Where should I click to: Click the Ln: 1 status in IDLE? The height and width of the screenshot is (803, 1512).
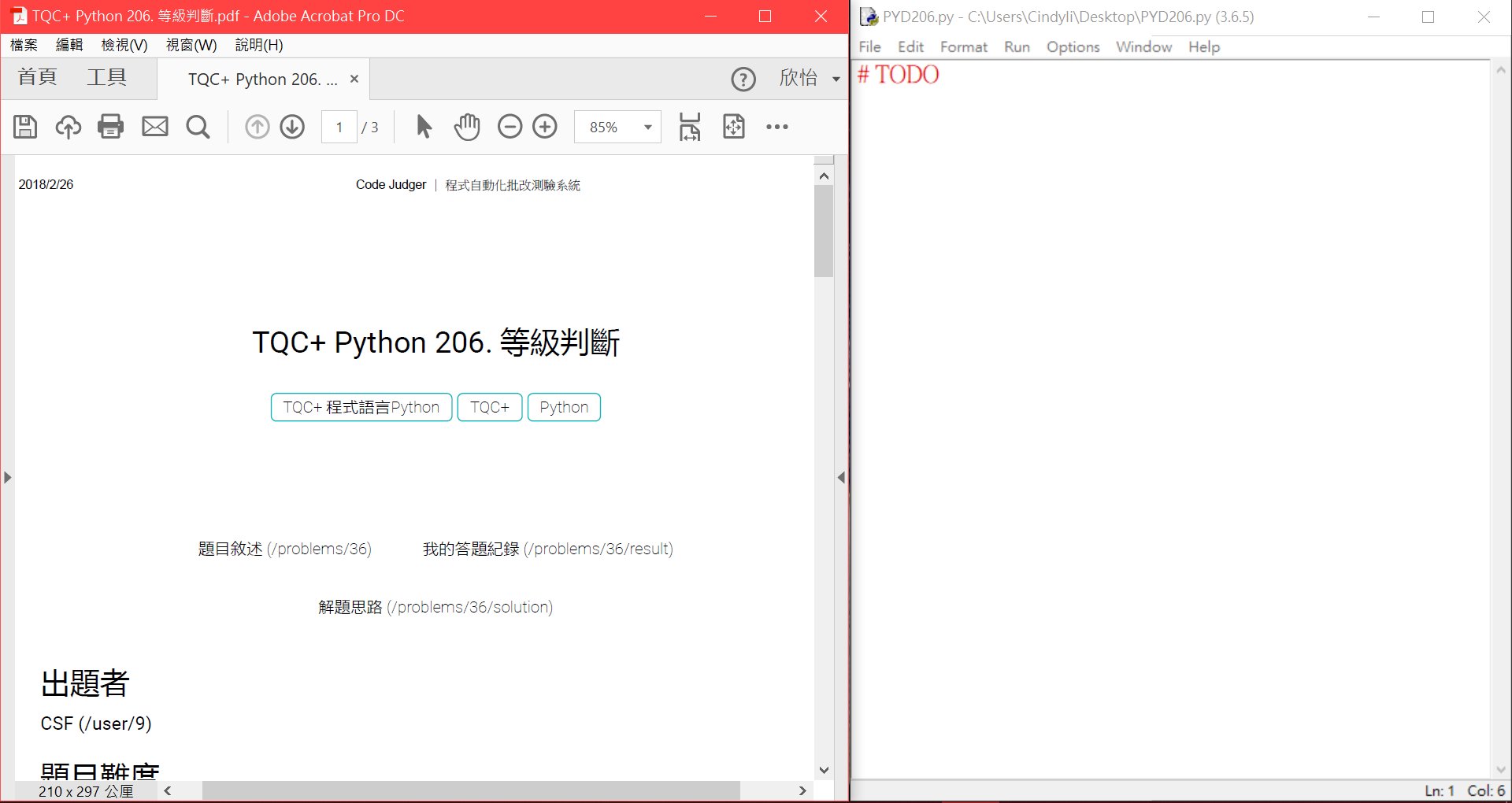[1439, 790]
